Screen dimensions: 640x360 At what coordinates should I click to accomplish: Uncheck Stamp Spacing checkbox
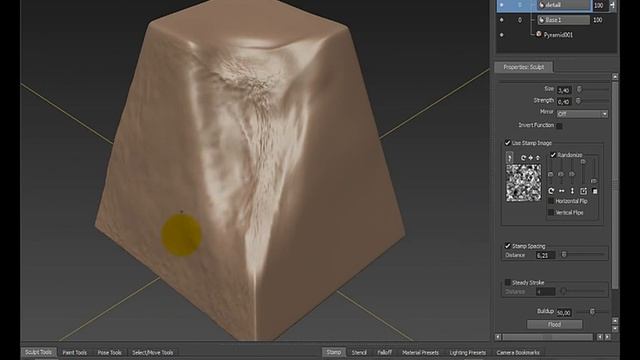tap(508, 246)
